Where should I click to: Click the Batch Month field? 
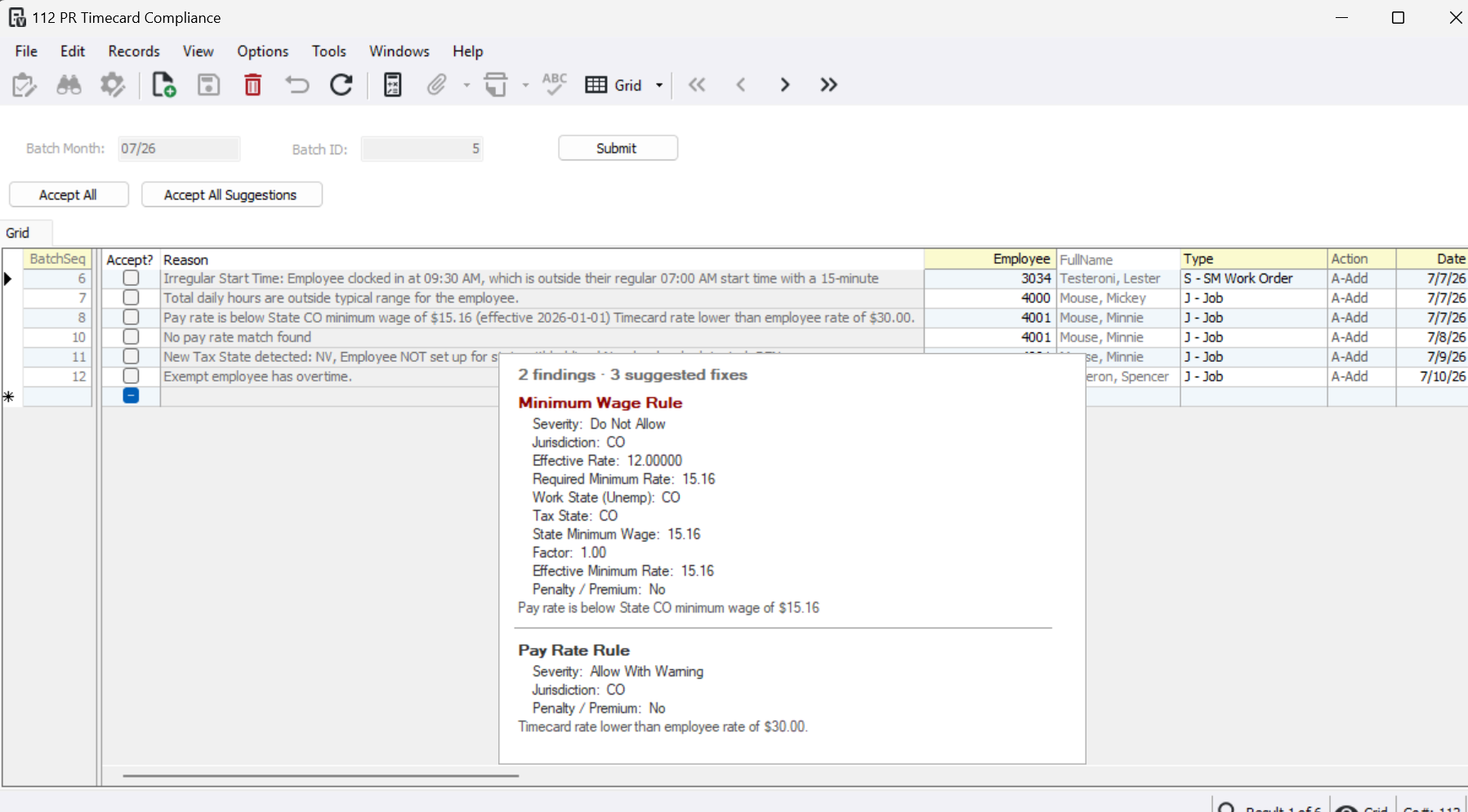pyautogui.click(x=179, y=149)
